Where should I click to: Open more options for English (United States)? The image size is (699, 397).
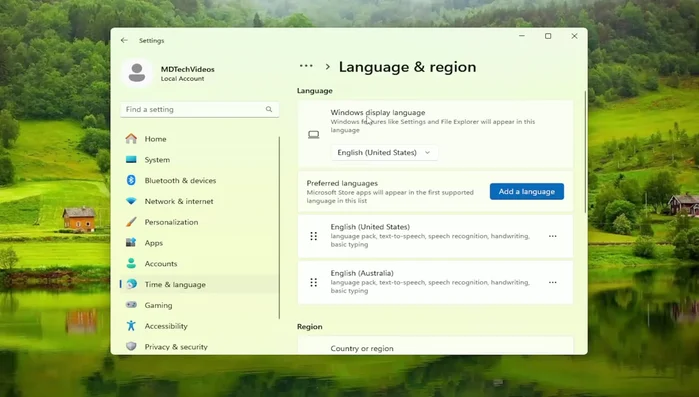(552, 236)
